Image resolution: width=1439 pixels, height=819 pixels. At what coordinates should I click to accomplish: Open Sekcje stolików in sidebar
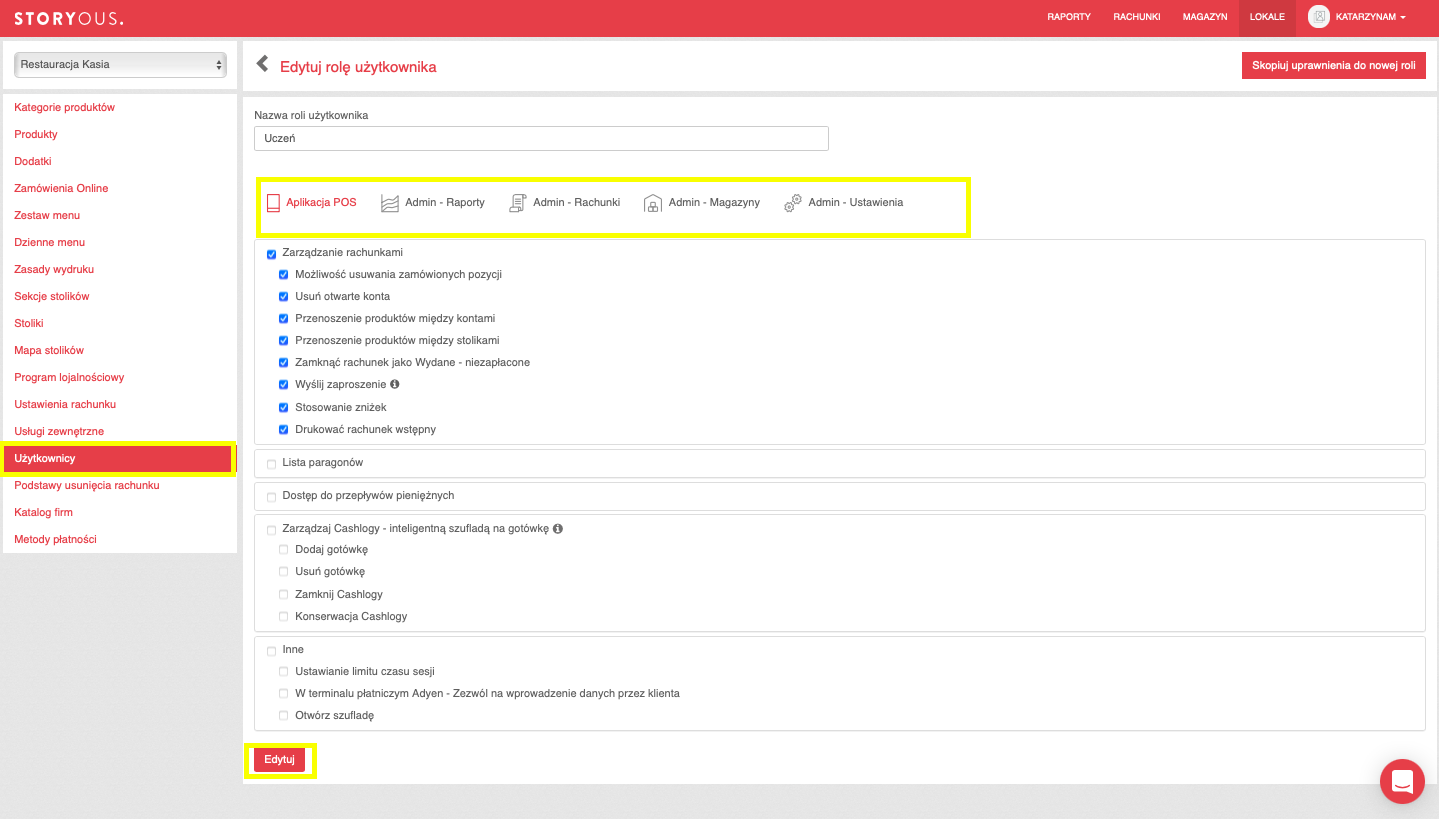click(x=52, y=296)
